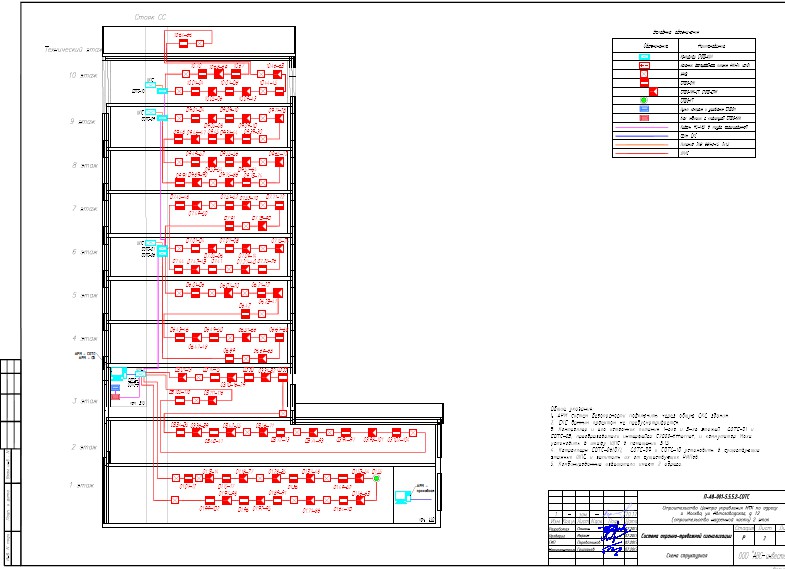Image resolution: width=785 pixels, height=569 pixels.
Task: Select the cyan workstation computer in the 1st-floor right room
Action: 403,497
